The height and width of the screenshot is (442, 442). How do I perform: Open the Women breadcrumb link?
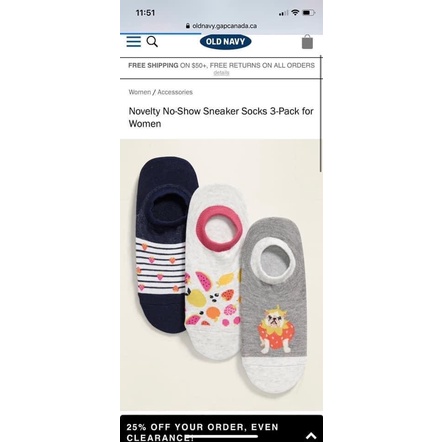click(140, 92)
